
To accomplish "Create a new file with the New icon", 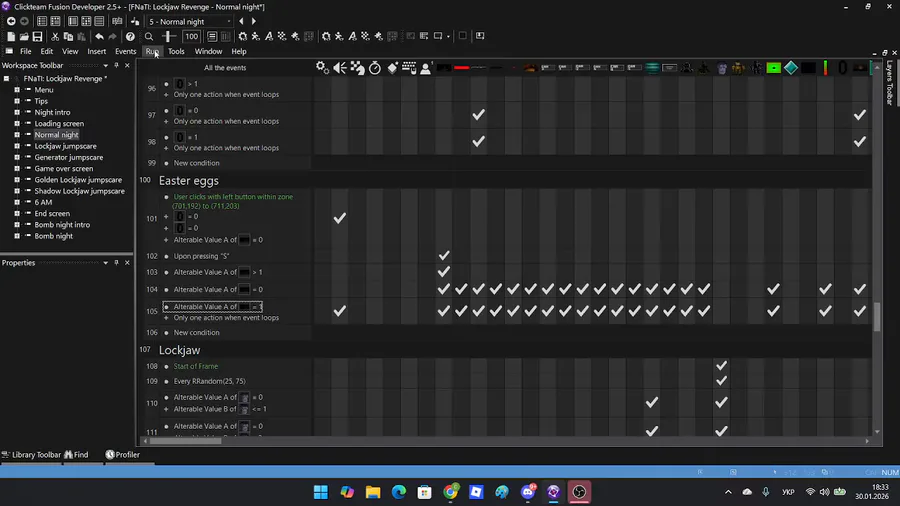I will (x=11, y=37).
